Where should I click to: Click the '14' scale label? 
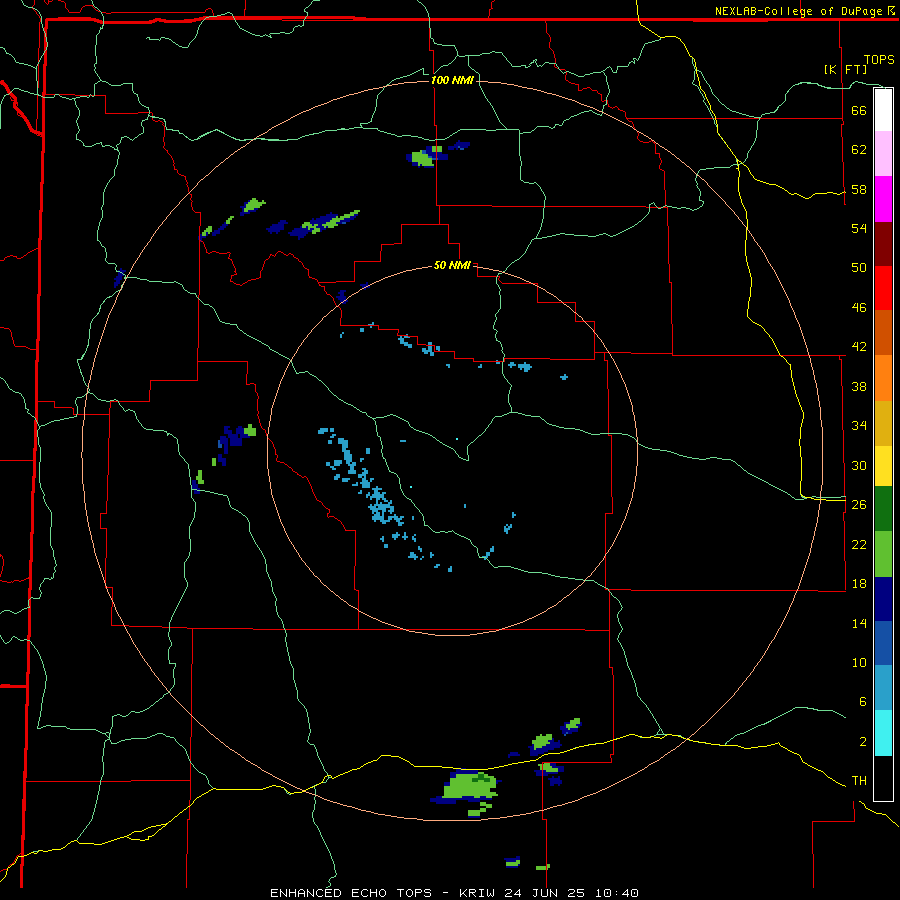coord(859,623)
